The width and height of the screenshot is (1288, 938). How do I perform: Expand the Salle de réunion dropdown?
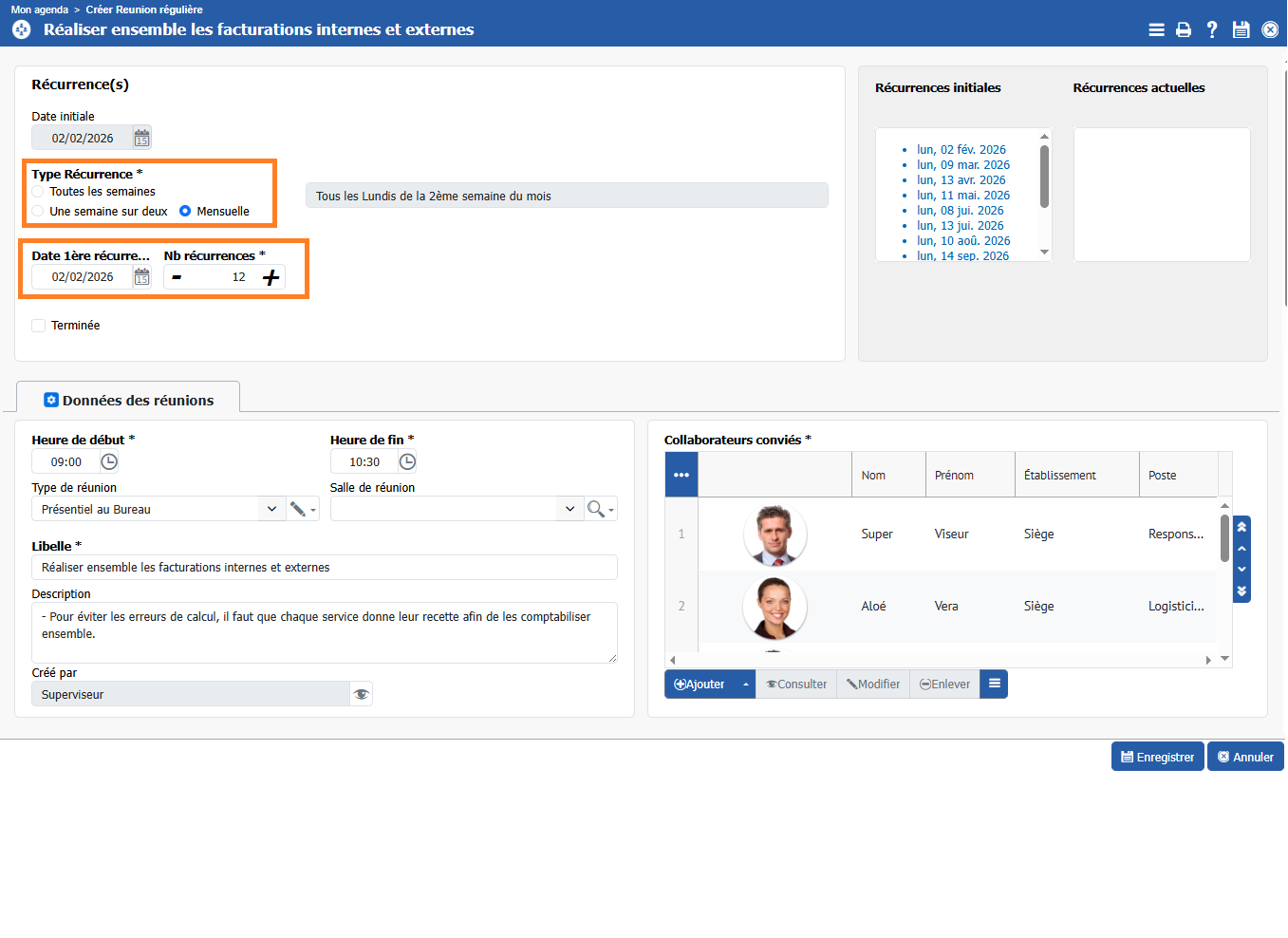(569, 510)
